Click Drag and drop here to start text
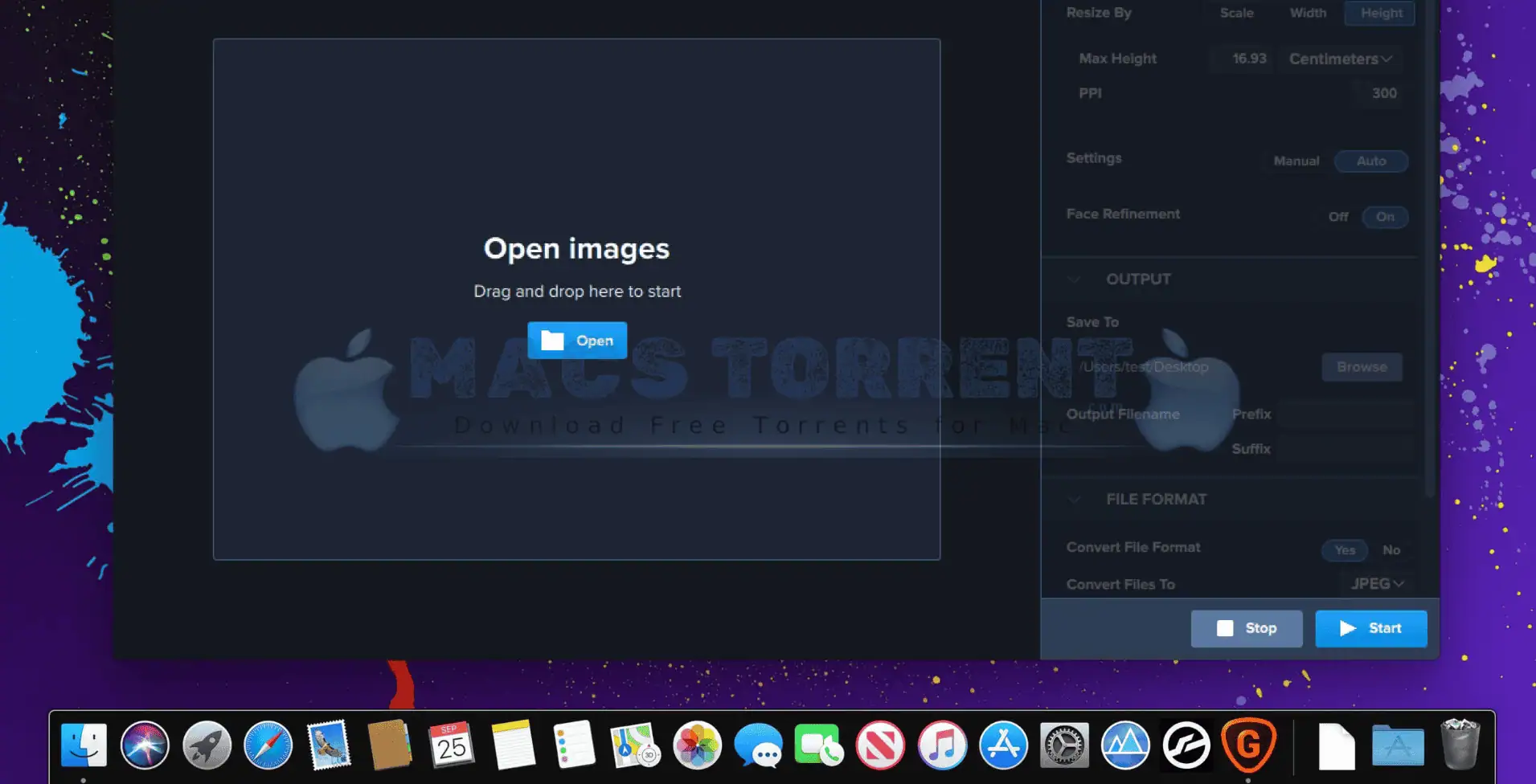The height and width of the screenshot is (784, 1536). [577, 292]
